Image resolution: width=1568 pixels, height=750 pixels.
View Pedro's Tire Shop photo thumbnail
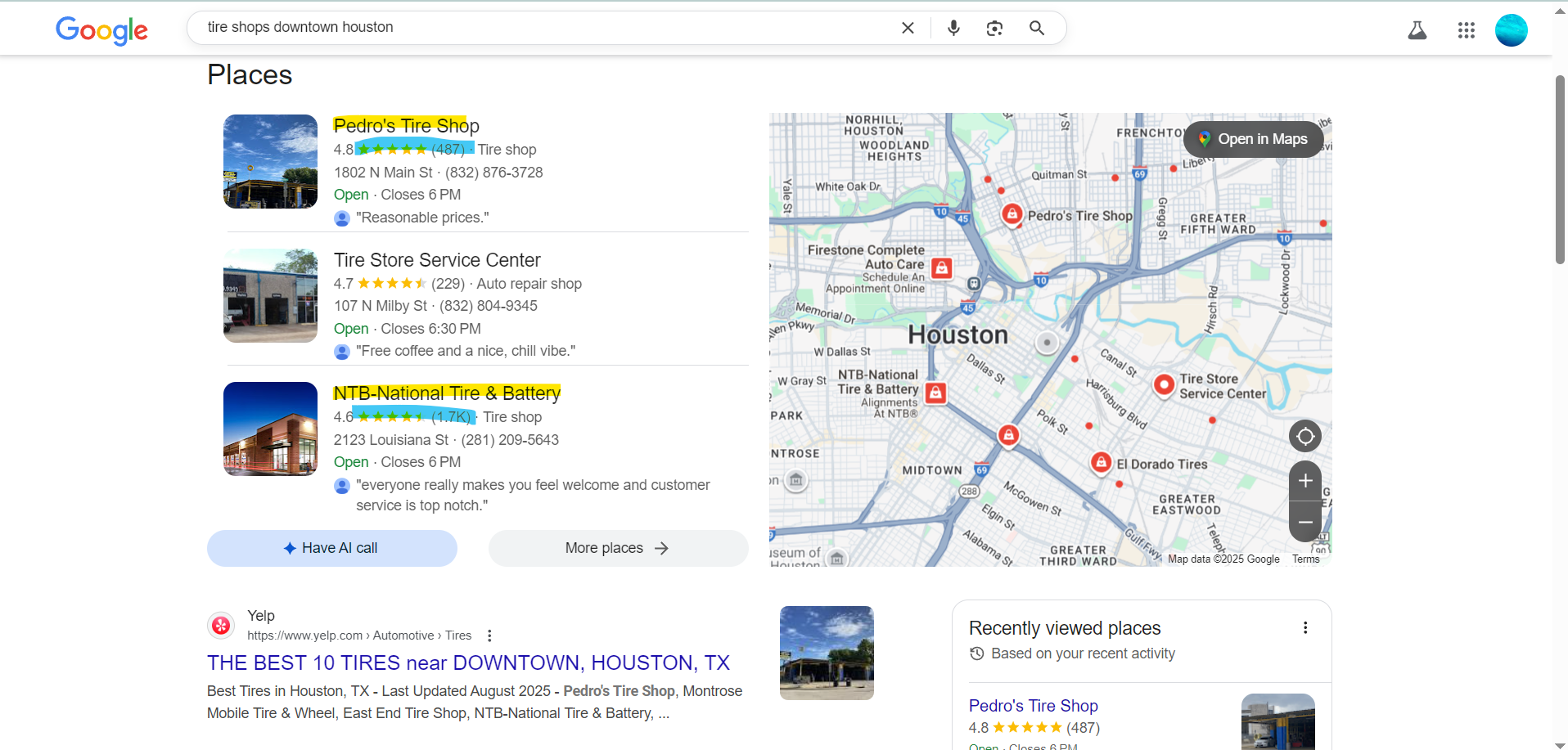click(270, 161)
